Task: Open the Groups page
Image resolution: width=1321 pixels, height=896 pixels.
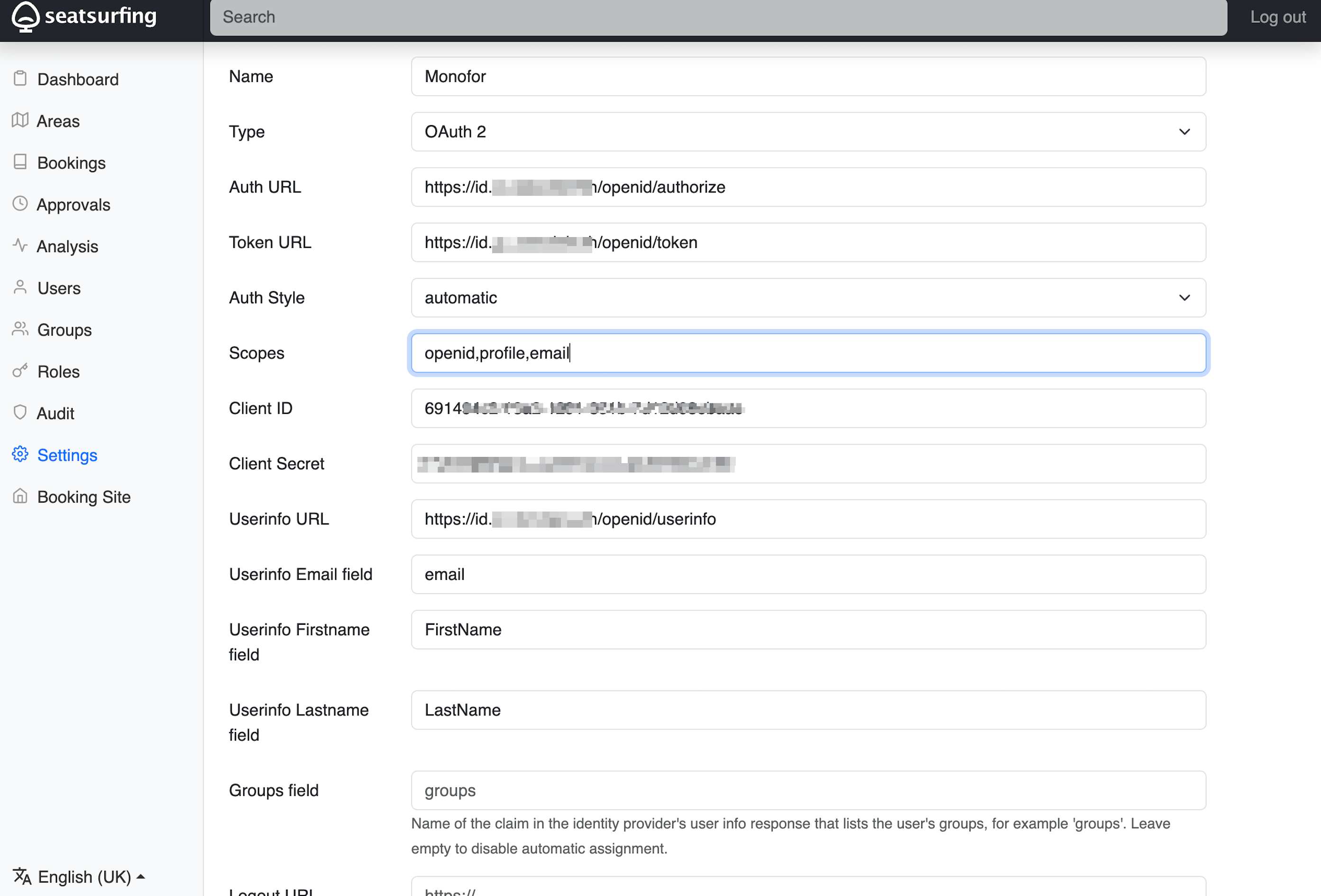Action: coord(64,330)
